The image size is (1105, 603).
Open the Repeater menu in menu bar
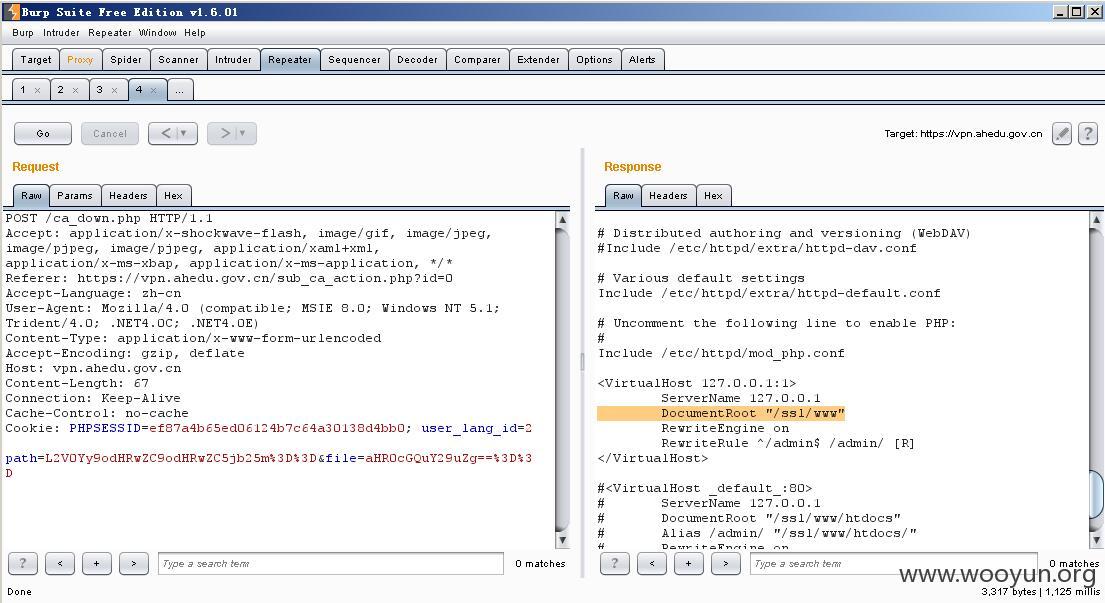coord(109,32)
